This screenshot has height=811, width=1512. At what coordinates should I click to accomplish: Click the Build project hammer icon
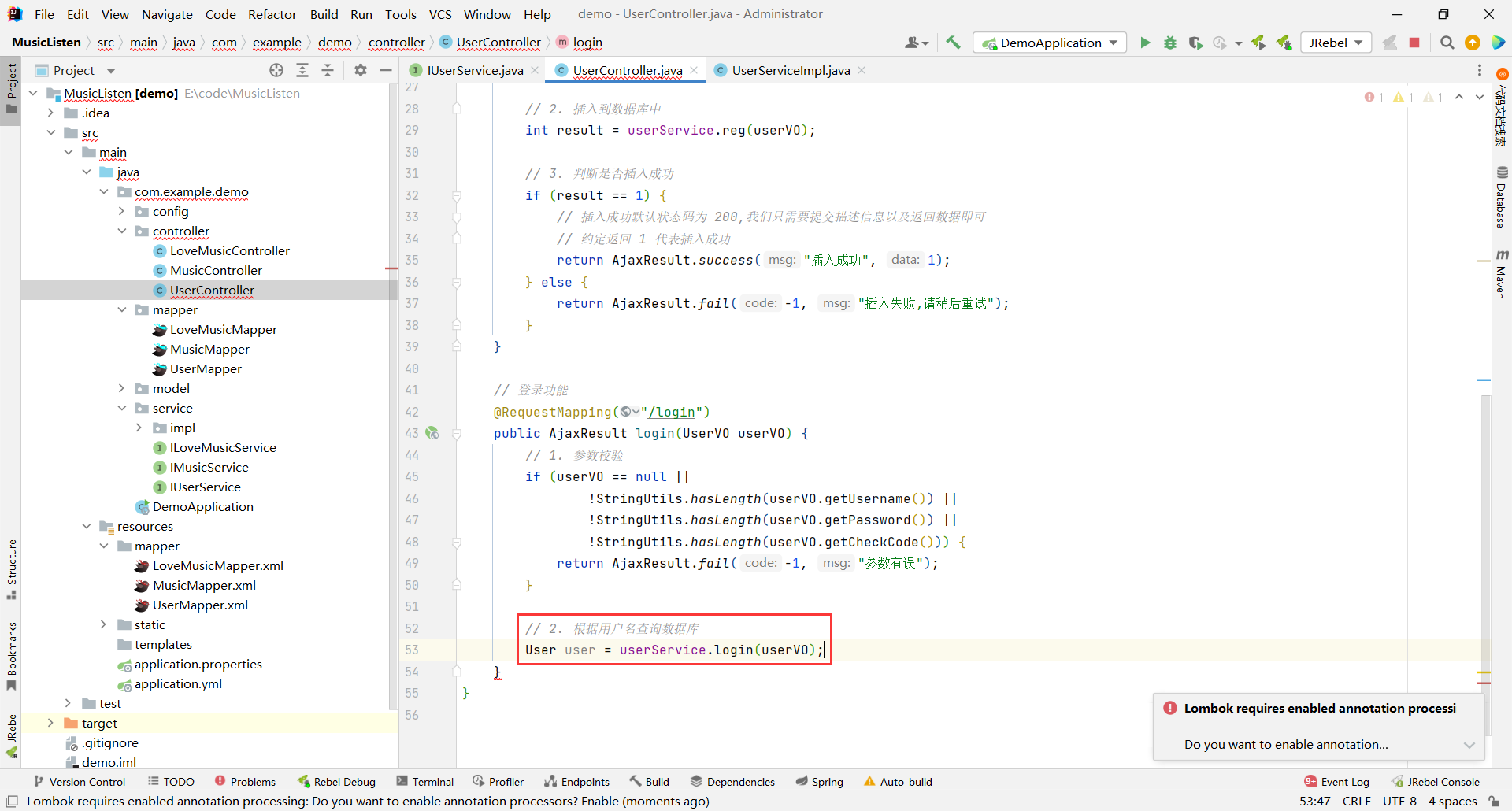(x=953, y=43)
